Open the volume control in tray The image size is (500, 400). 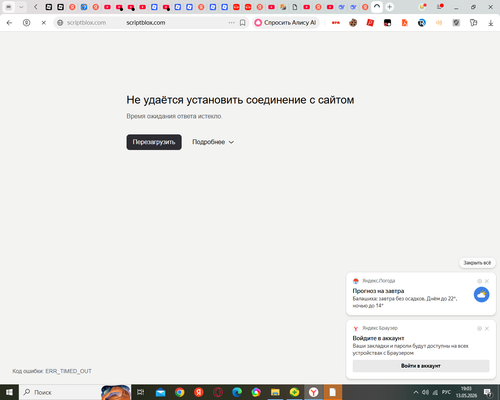[x=425, y=392]
